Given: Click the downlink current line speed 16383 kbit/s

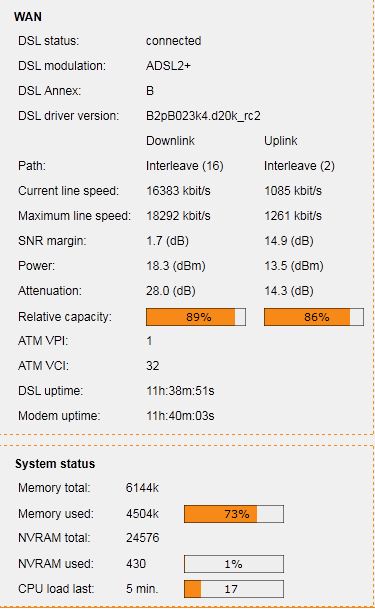Looking at the screenshot, I should coord(178,191).
